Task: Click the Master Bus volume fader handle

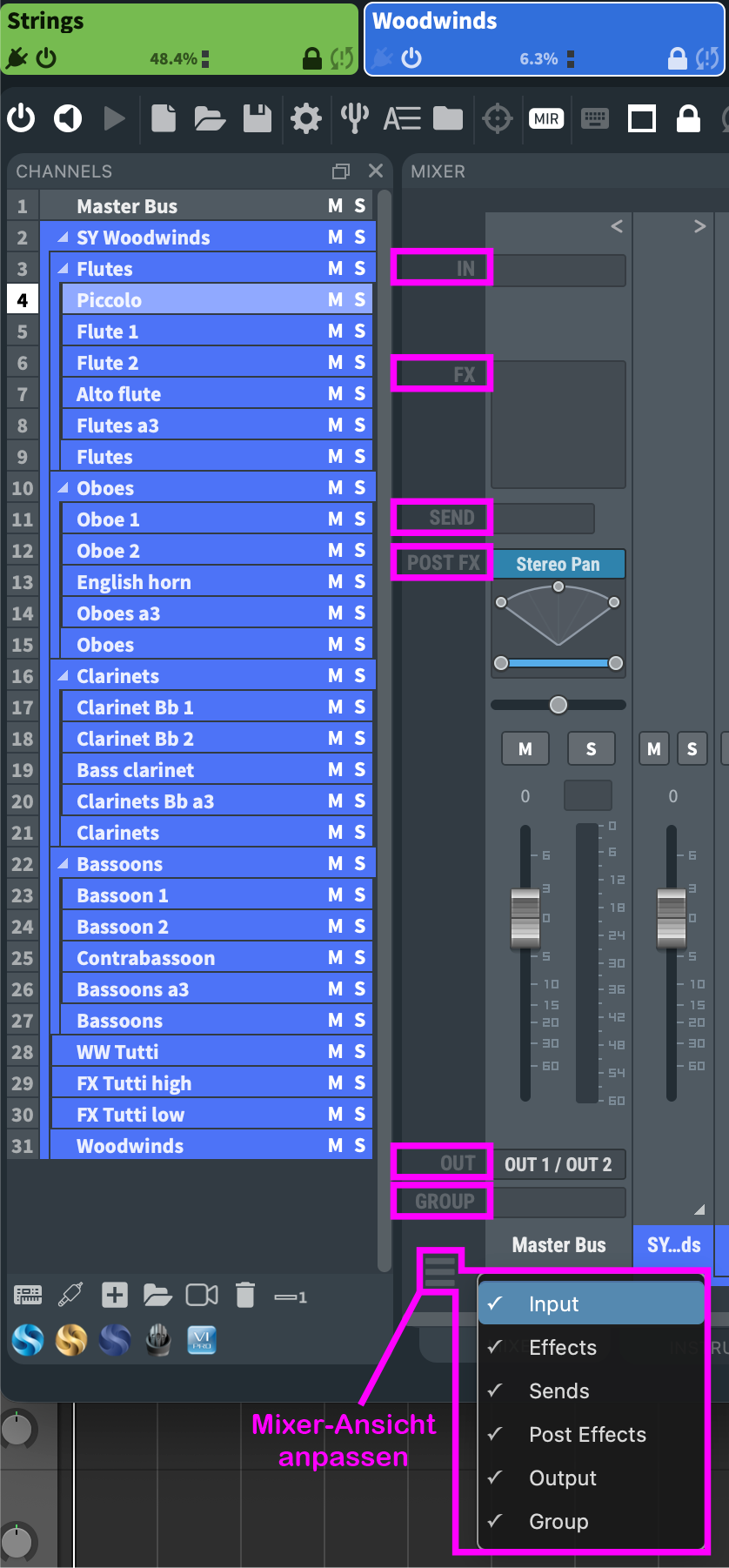Action: 525,918
